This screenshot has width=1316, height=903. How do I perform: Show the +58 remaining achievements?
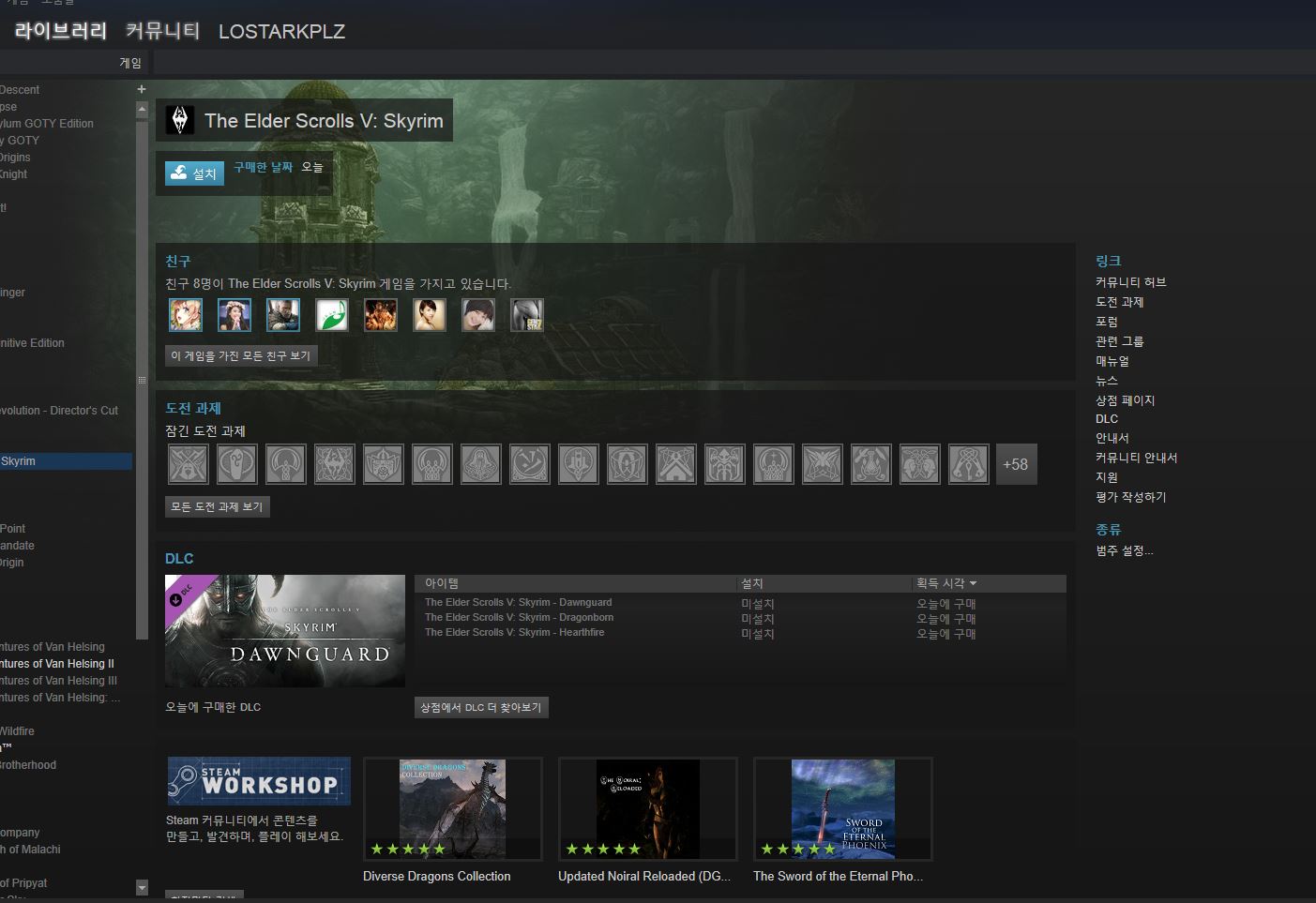(1016, 464)
